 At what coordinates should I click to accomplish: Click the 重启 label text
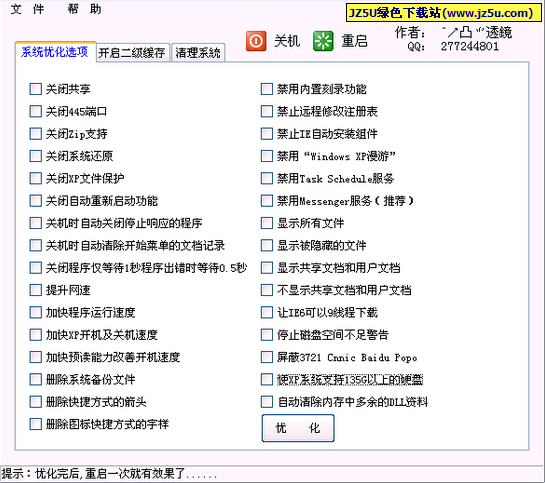click(354, 41)
